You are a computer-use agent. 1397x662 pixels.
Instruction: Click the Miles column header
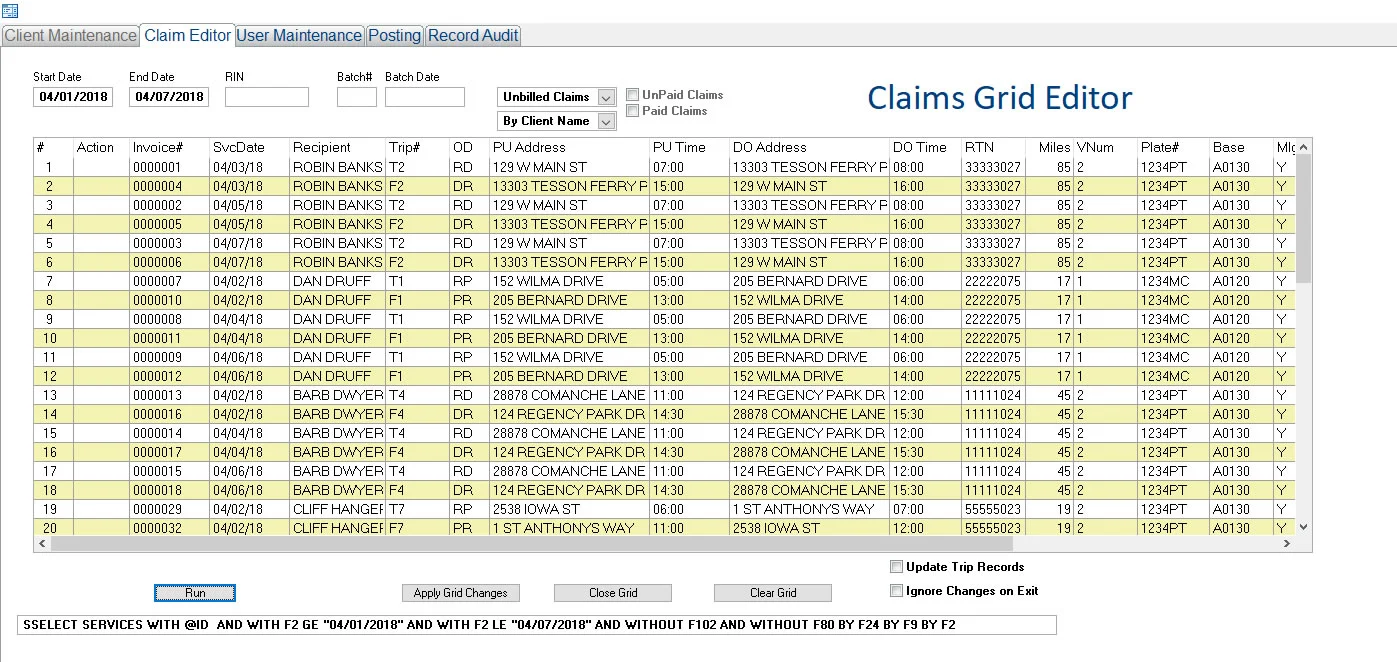[x=1049, y=147]
